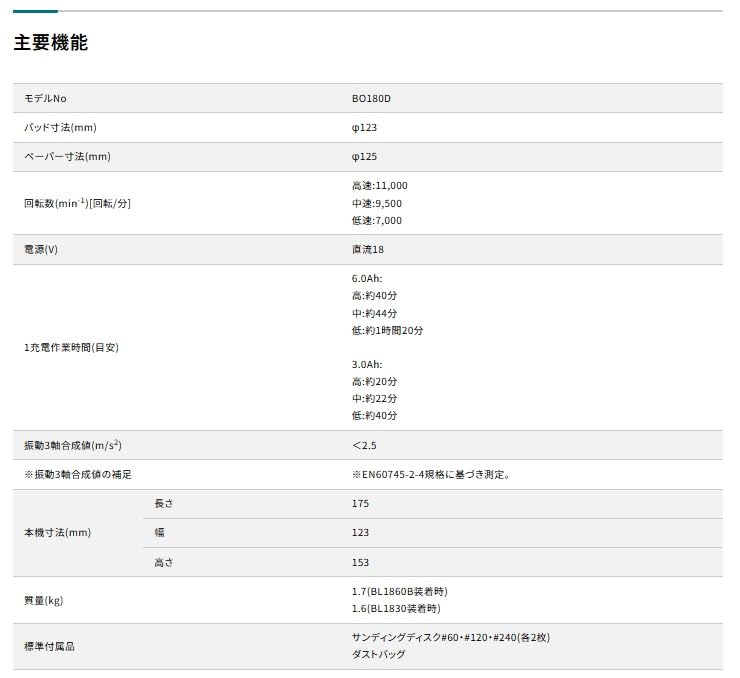Select the 長さ dimension sub-label
The width and height of the screenshot is (740, 678).
[163, 504]
